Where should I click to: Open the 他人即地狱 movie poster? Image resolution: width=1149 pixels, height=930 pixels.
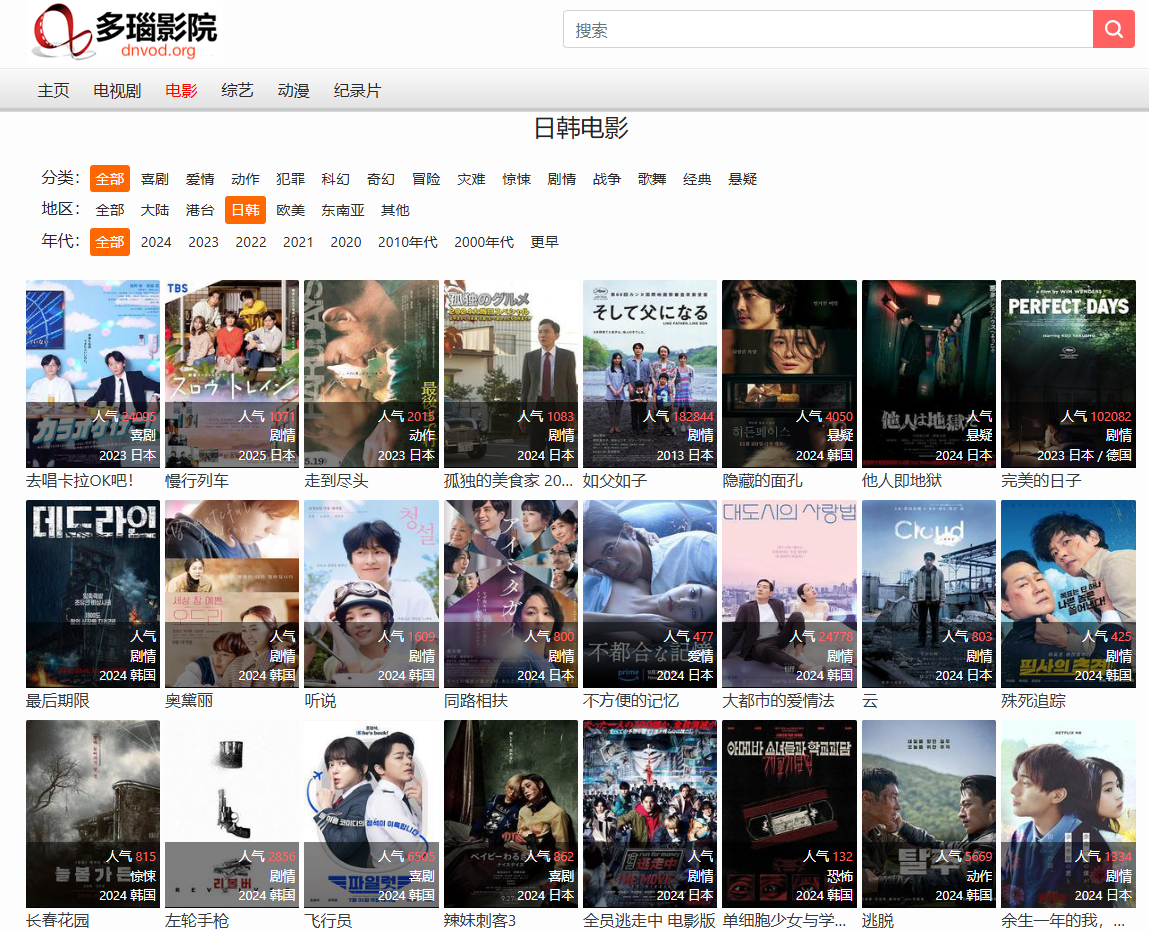tap(929, 374)
